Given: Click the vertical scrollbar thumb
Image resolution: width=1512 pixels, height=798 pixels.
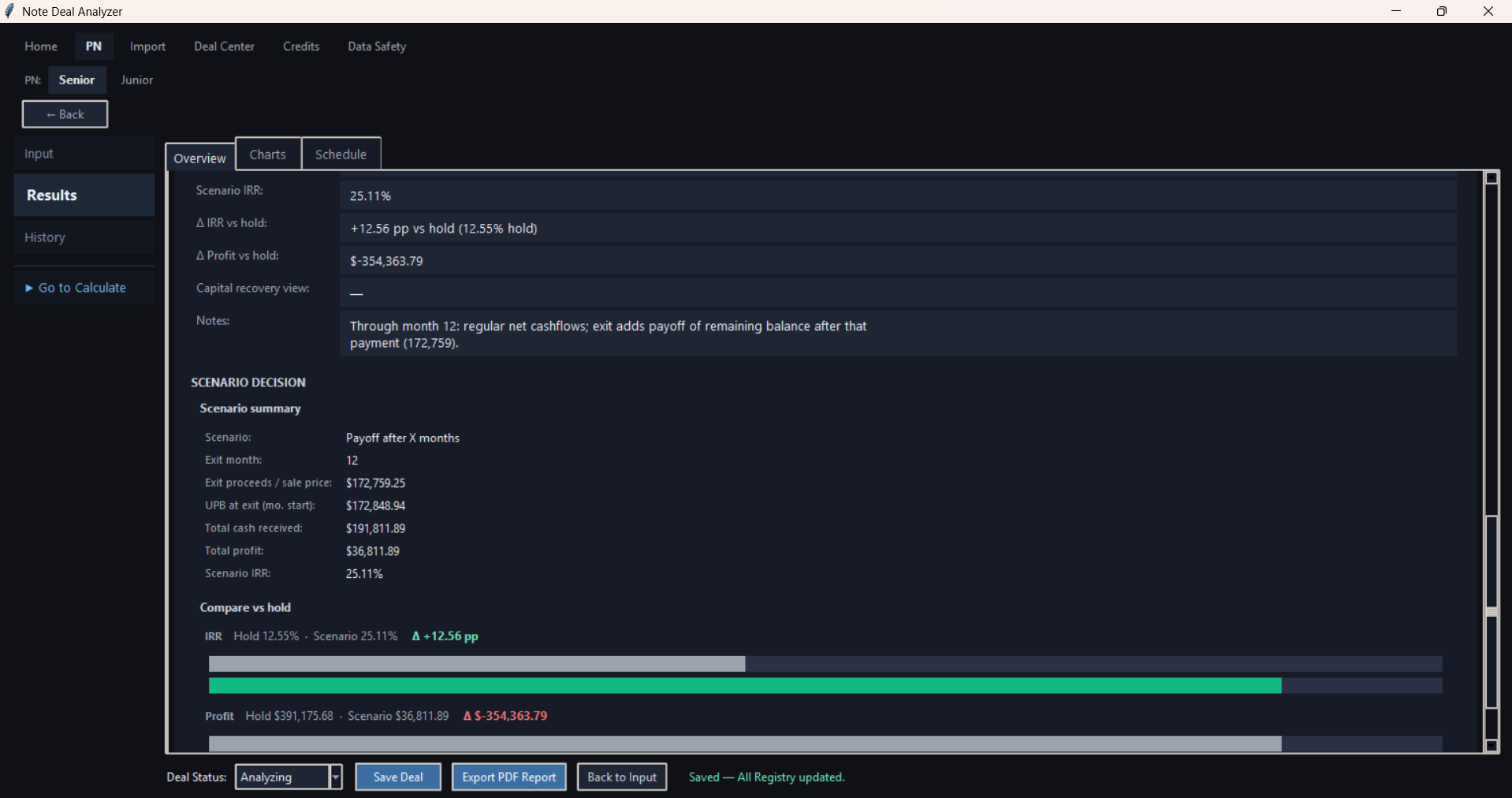Looking at the screenshot, I should pyautogui.click(x=1492, y=612).
